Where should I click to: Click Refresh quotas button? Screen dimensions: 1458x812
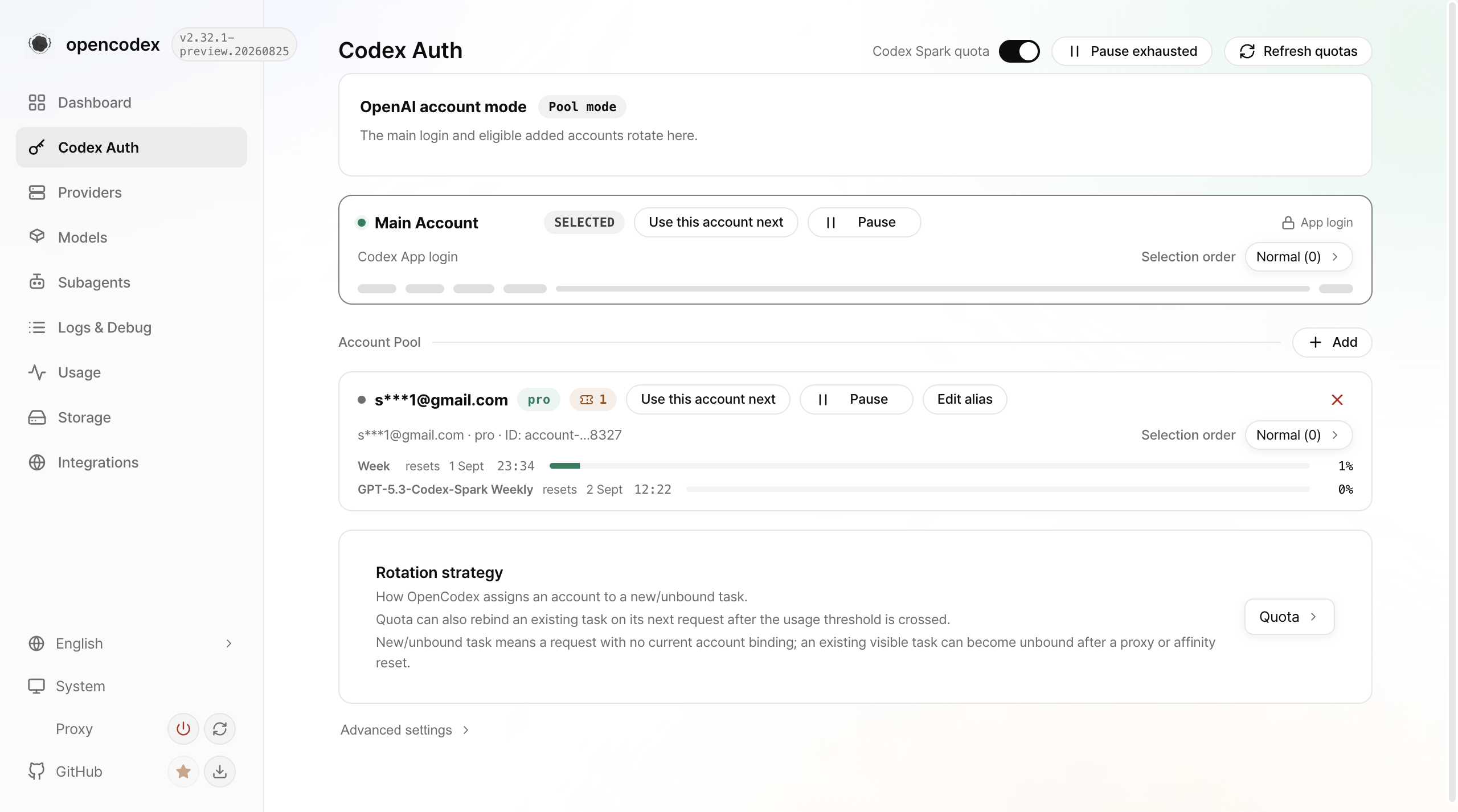[1298, 51]
